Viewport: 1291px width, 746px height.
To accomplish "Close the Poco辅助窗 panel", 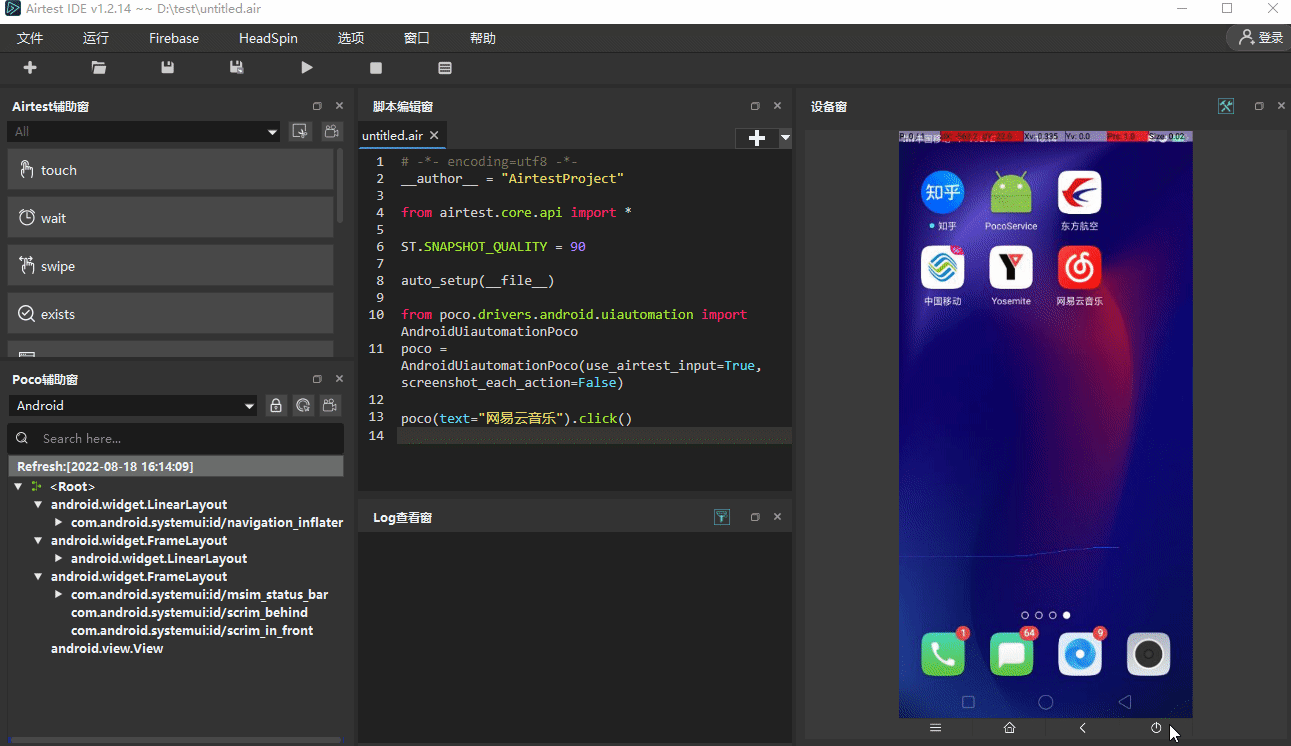I will coord(339,379).
